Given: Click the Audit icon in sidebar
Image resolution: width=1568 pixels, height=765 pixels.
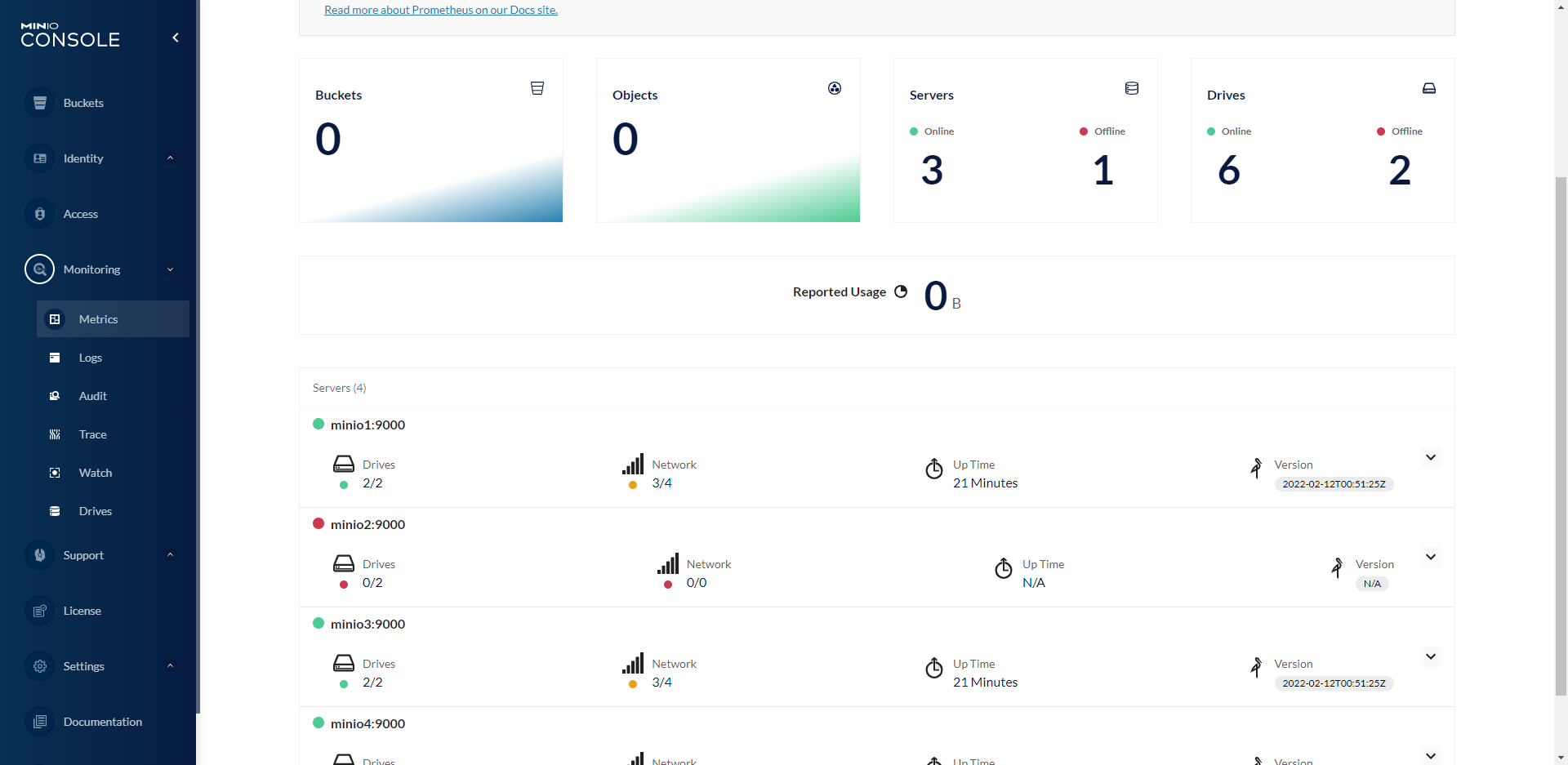Looking at the screenshot, I should 55,396.
